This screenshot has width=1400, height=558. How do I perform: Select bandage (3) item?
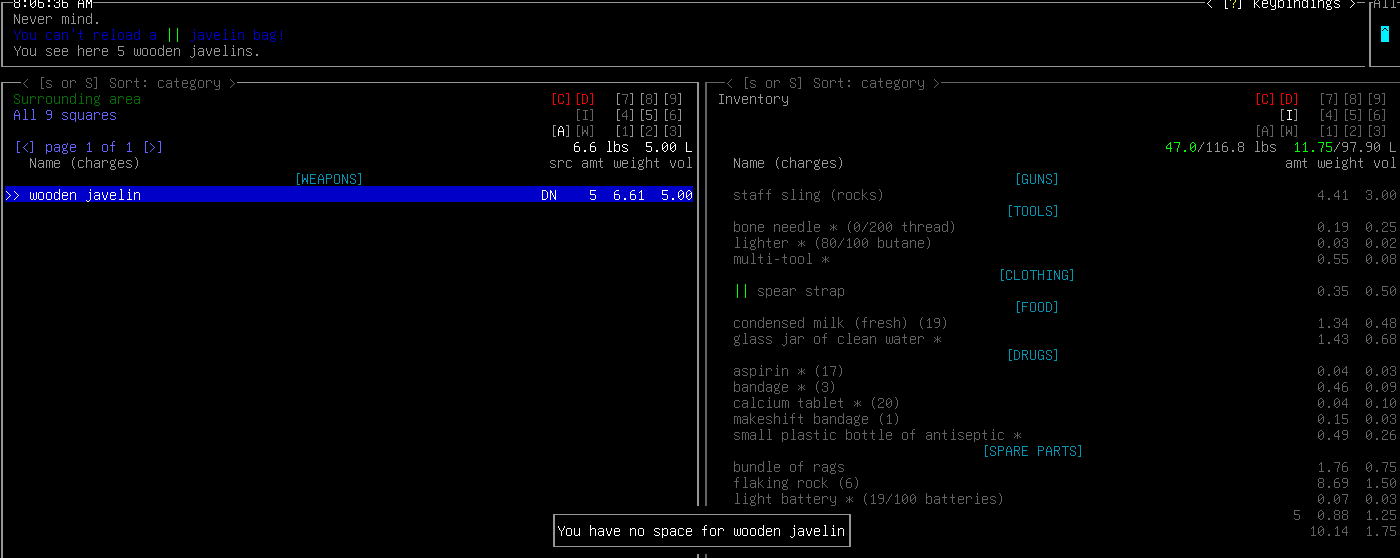pos(1064,387)
